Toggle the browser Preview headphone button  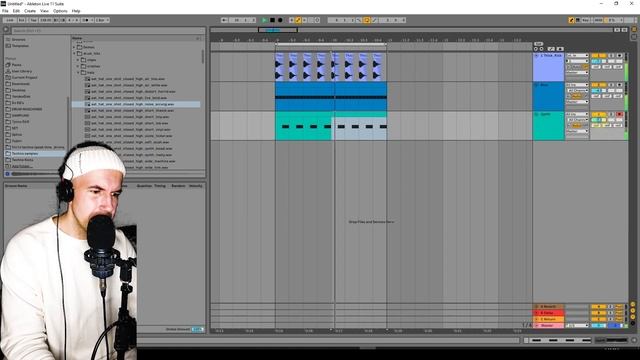point(7,174)
